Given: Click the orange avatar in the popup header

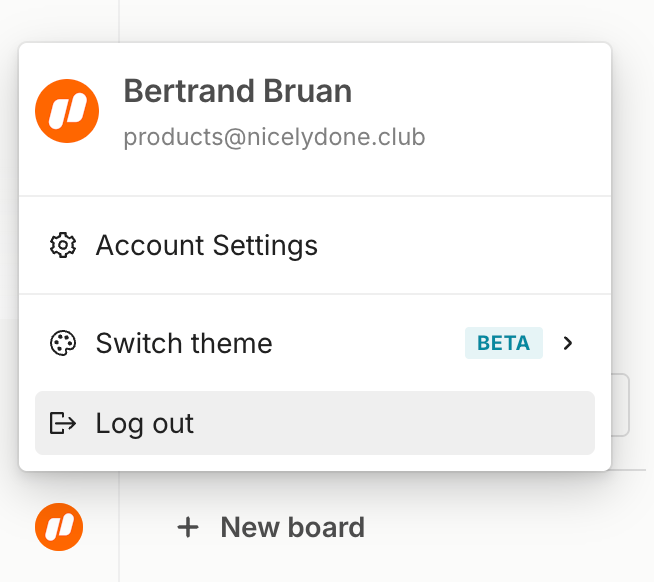Looking at the screenshot, I should (67, 111).
